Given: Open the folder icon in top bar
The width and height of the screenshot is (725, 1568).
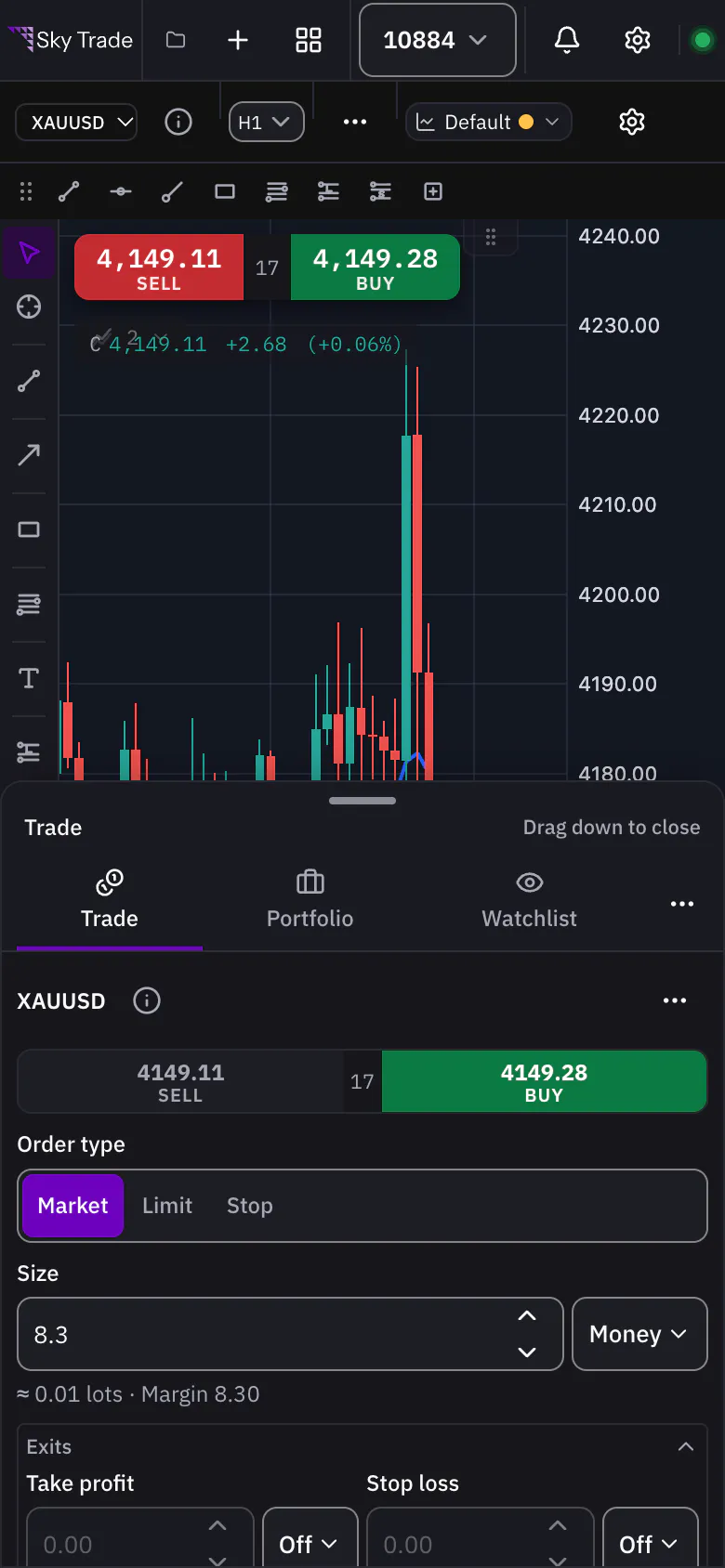Looking at the screenshot, I should pos(176,40).
